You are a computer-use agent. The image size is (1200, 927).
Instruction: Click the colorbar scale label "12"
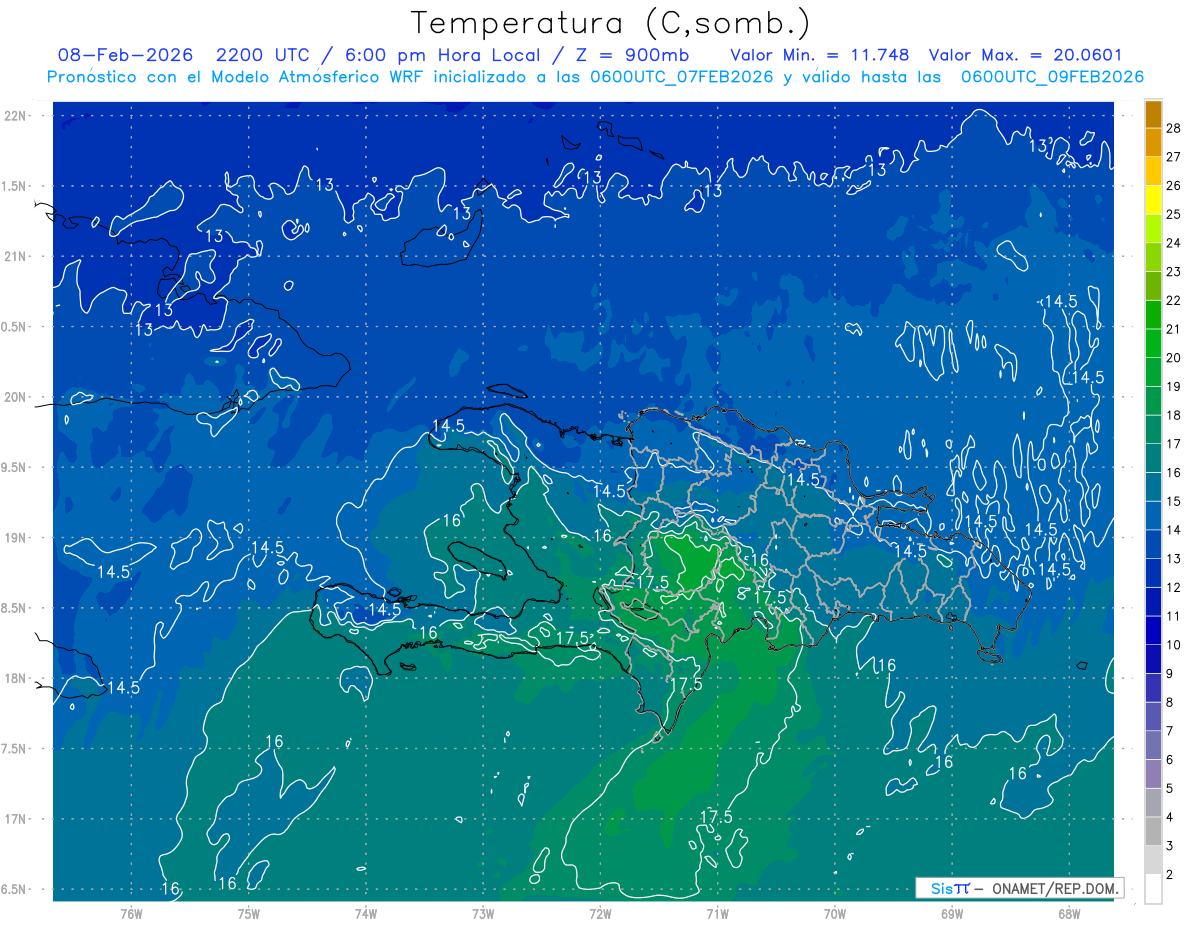[x=1174, y=587]
